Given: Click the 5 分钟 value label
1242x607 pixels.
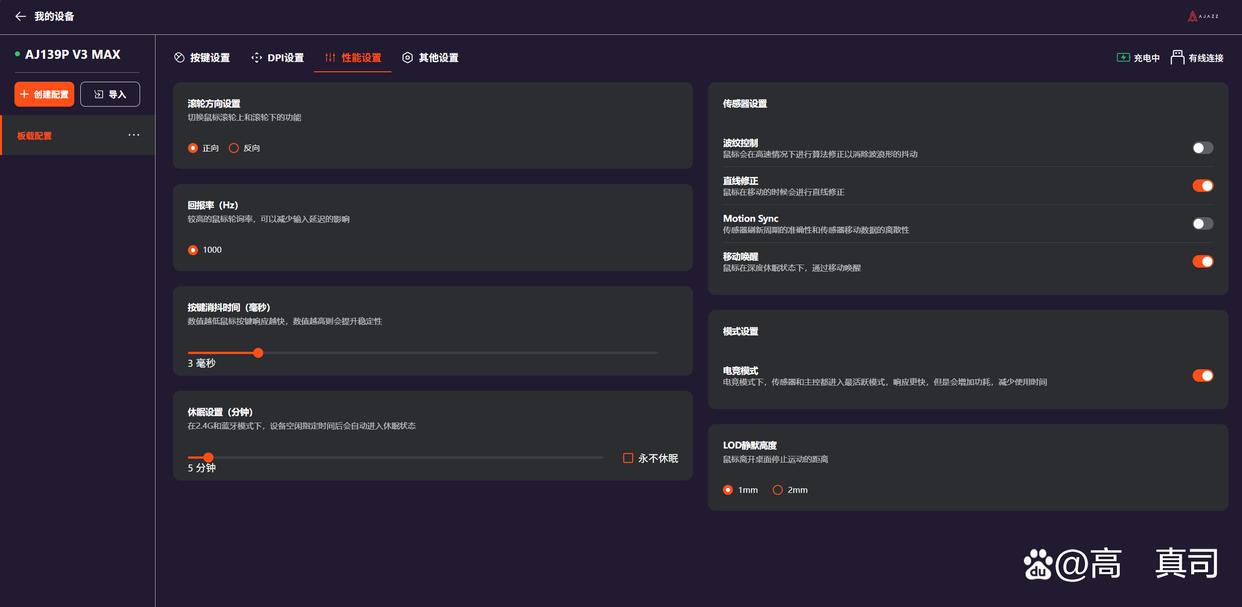Looking at the screenshot, I should (x=201, y=468).
